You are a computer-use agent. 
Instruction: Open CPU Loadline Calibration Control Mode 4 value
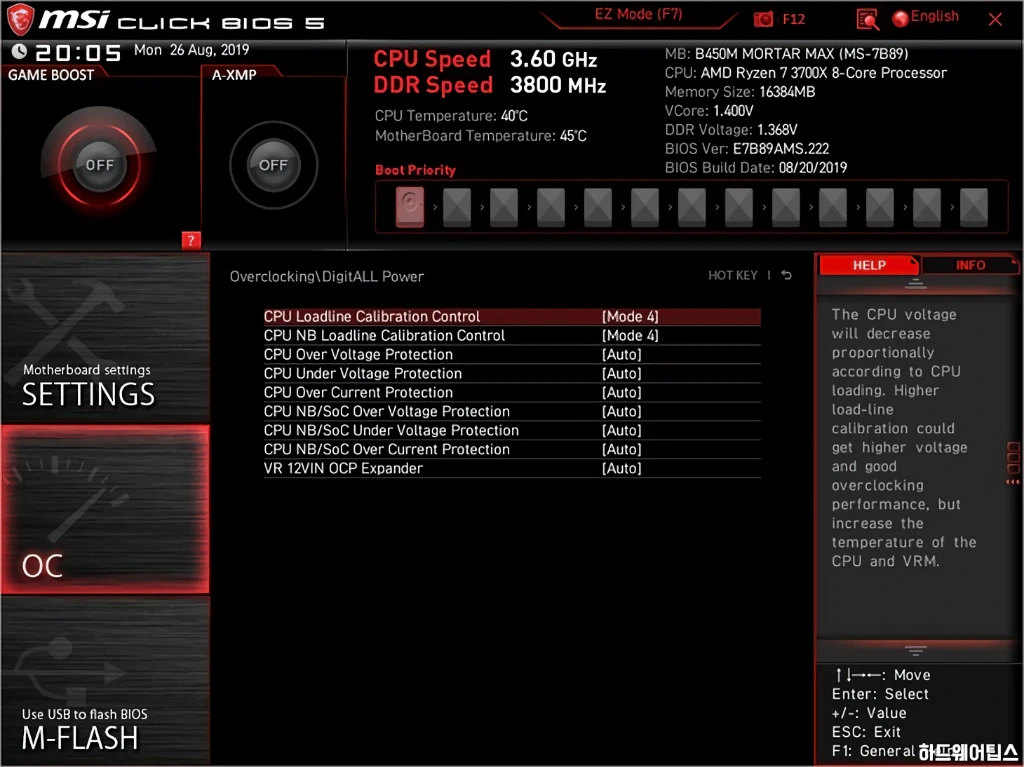tap(630, 316)
